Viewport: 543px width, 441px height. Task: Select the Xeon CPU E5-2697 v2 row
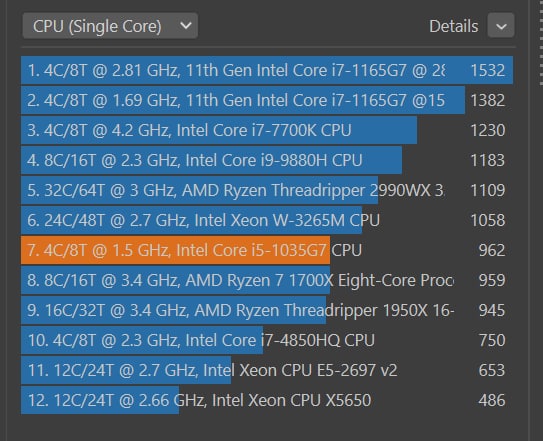tap(267, 370)
